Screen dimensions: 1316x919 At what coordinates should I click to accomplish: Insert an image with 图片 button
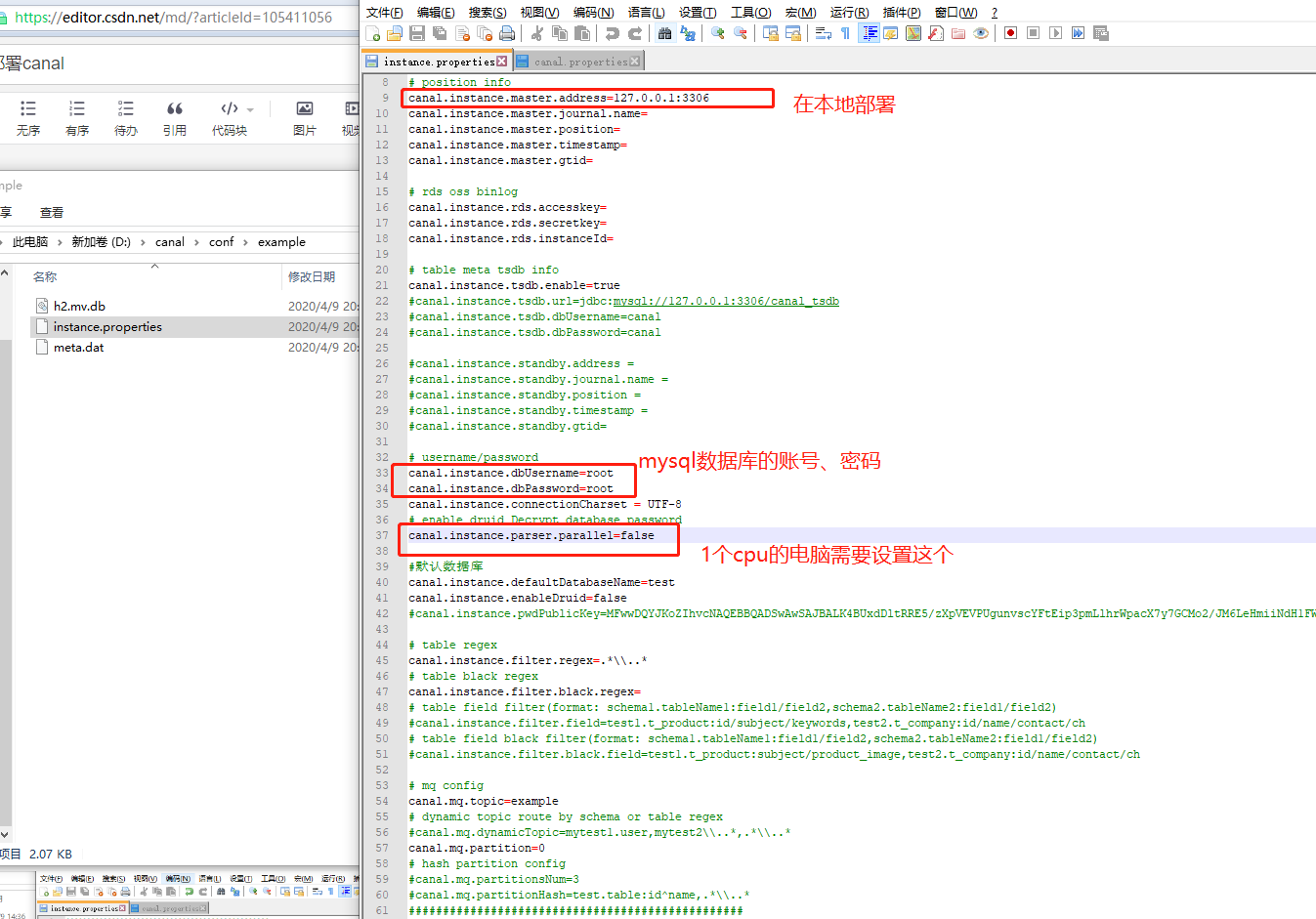click(x=305, y=117)
